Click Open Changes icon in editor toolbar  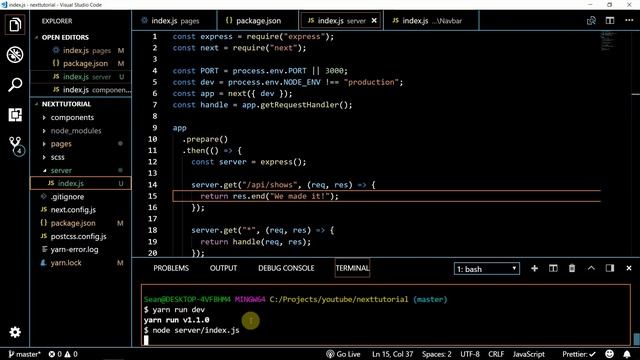tap(591, 20)
